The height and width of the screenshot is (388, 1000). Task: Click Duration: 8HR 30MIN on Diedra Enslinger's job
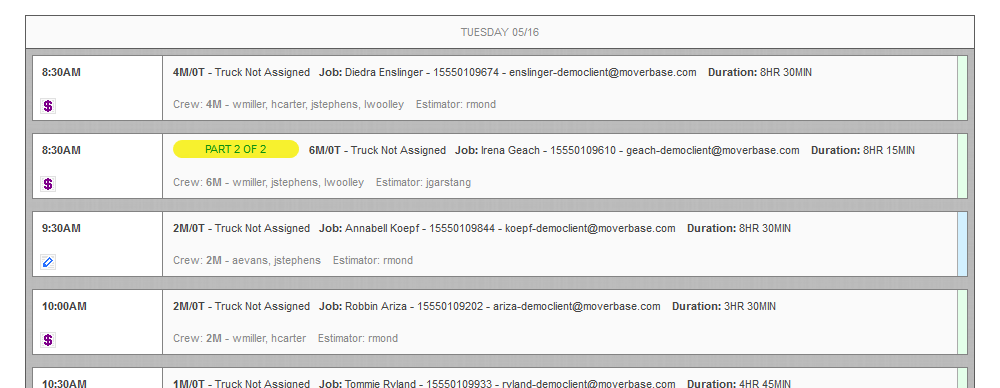[760, 72]
